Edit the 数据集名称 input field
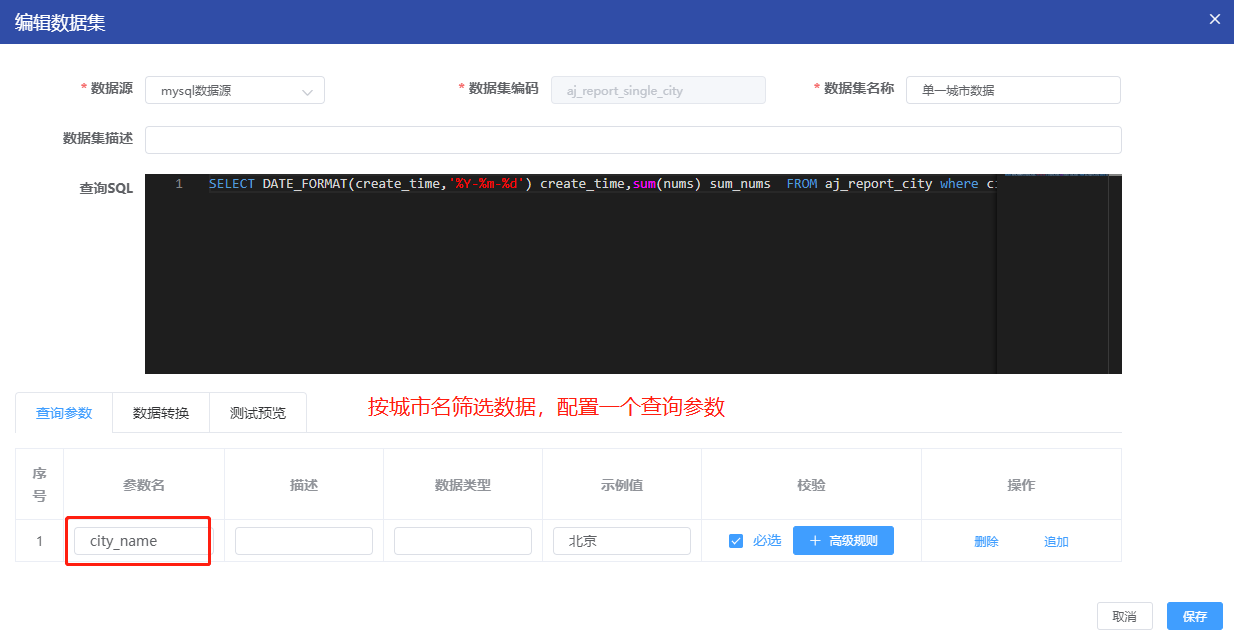This screenshot has width=1234, height=643. coord(1012,90)
